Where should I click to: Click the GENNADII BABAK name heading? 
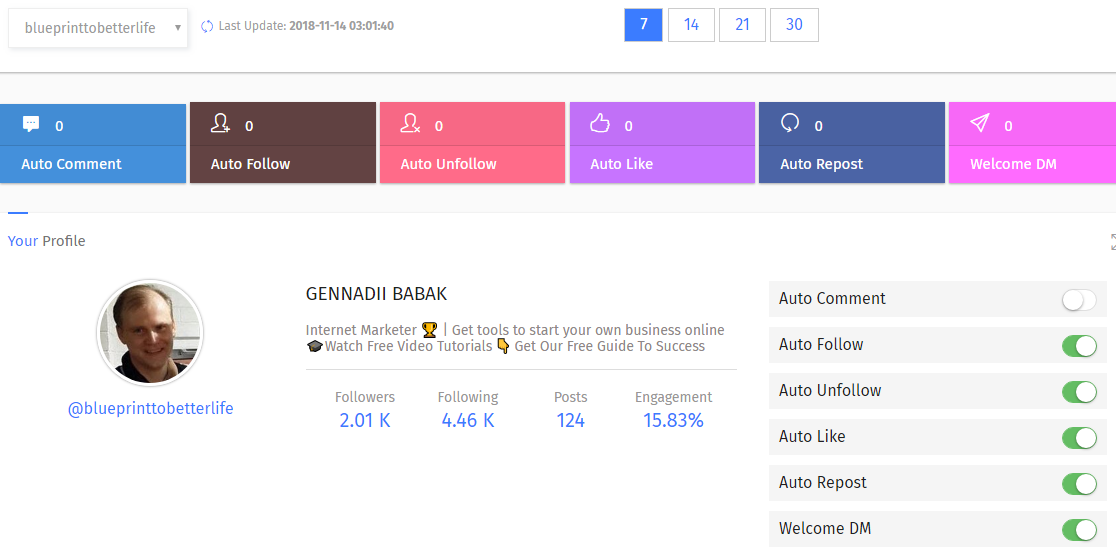coord(377,294)
